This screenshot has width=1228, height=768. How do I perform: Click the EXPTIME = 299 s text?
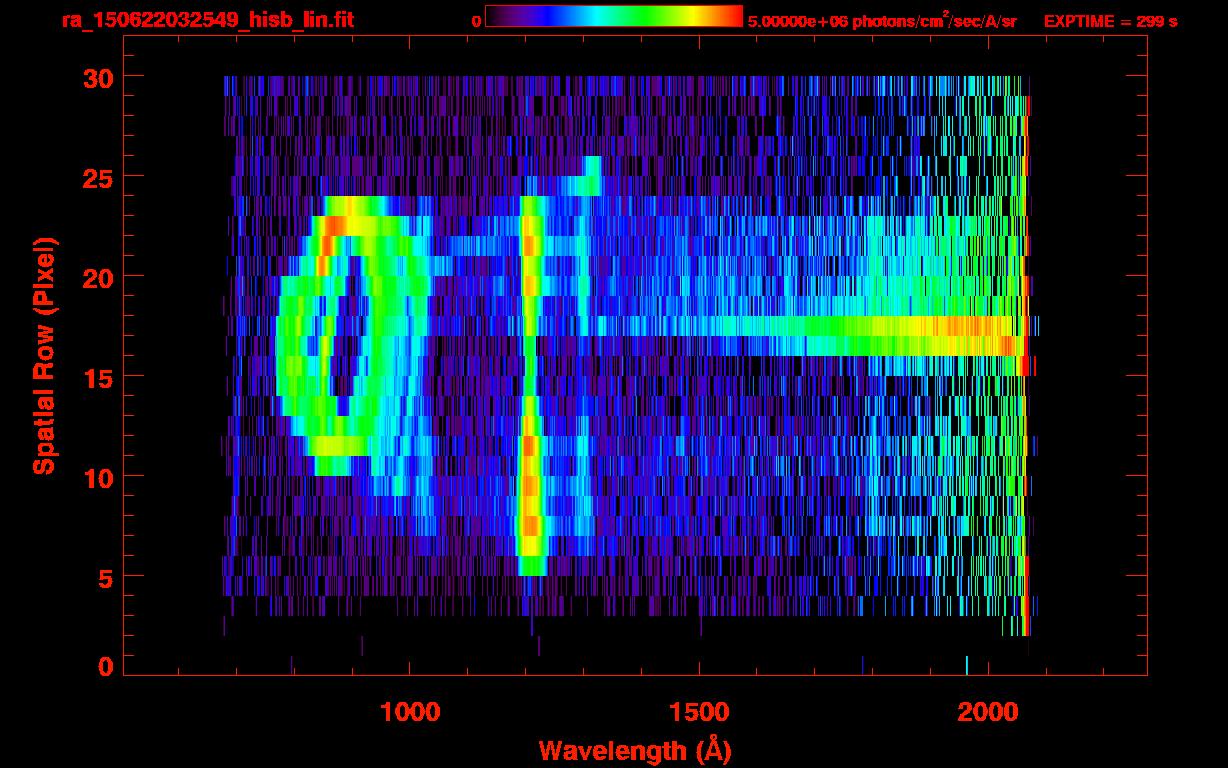pyautogui.click(x=1110, y=21)
